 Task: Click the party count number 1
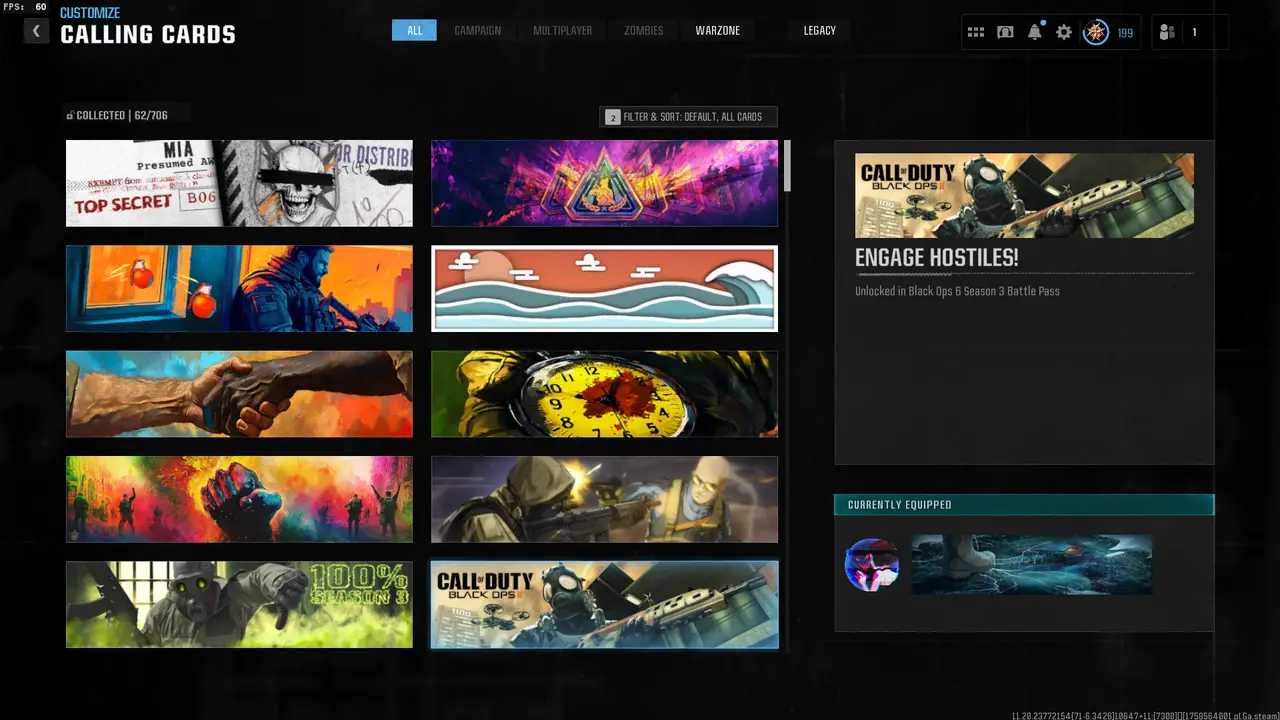pyautogui.click(x=1193, y=33)
